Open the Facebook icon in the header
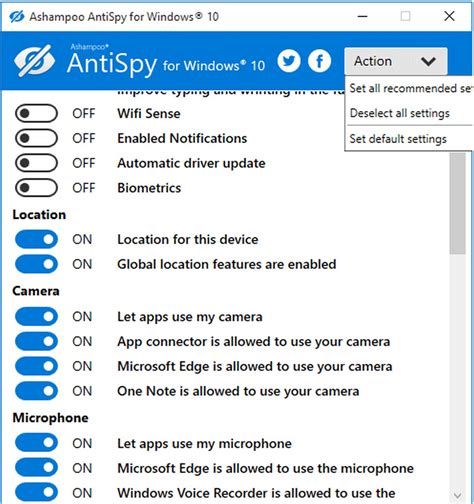The image size is (474, 504). [319, 61]
